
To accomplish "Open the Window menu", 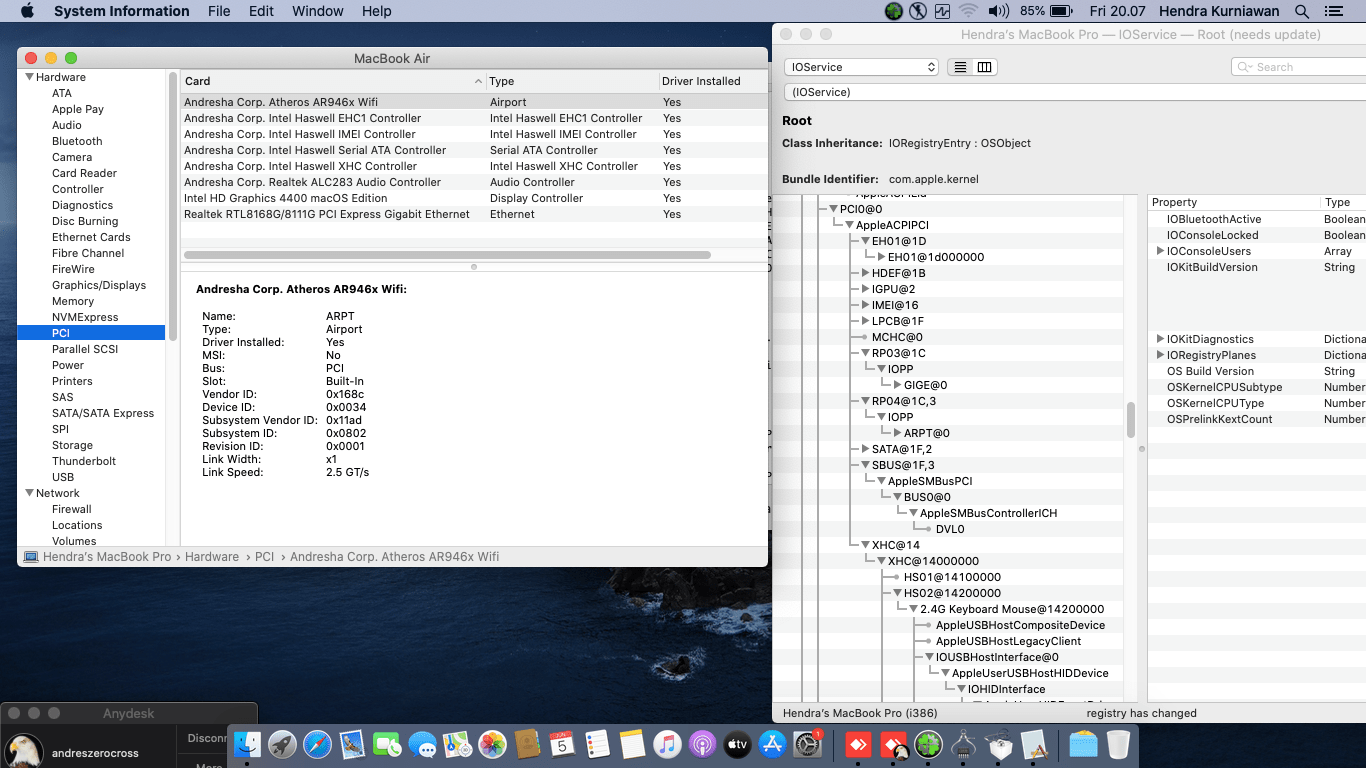I will tap(316, 11).
